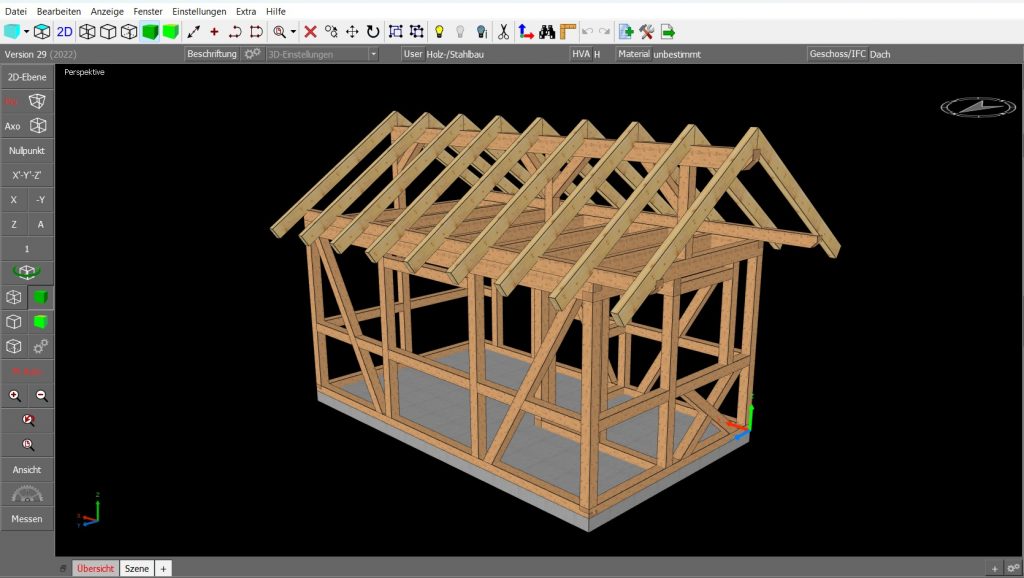Open the Bearbeiten menu
Screen dimensions: 1024x578
pyautogui.click(x=58, y=10)
